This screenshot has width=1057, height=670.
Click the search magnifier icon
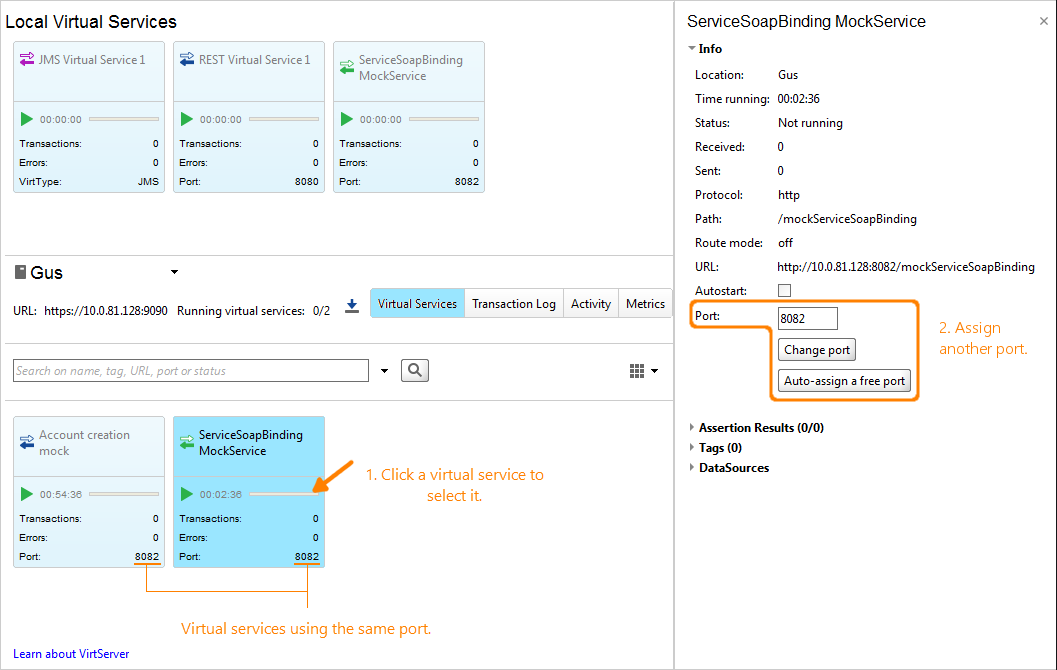pyautogui.click(x=414, y=370)
